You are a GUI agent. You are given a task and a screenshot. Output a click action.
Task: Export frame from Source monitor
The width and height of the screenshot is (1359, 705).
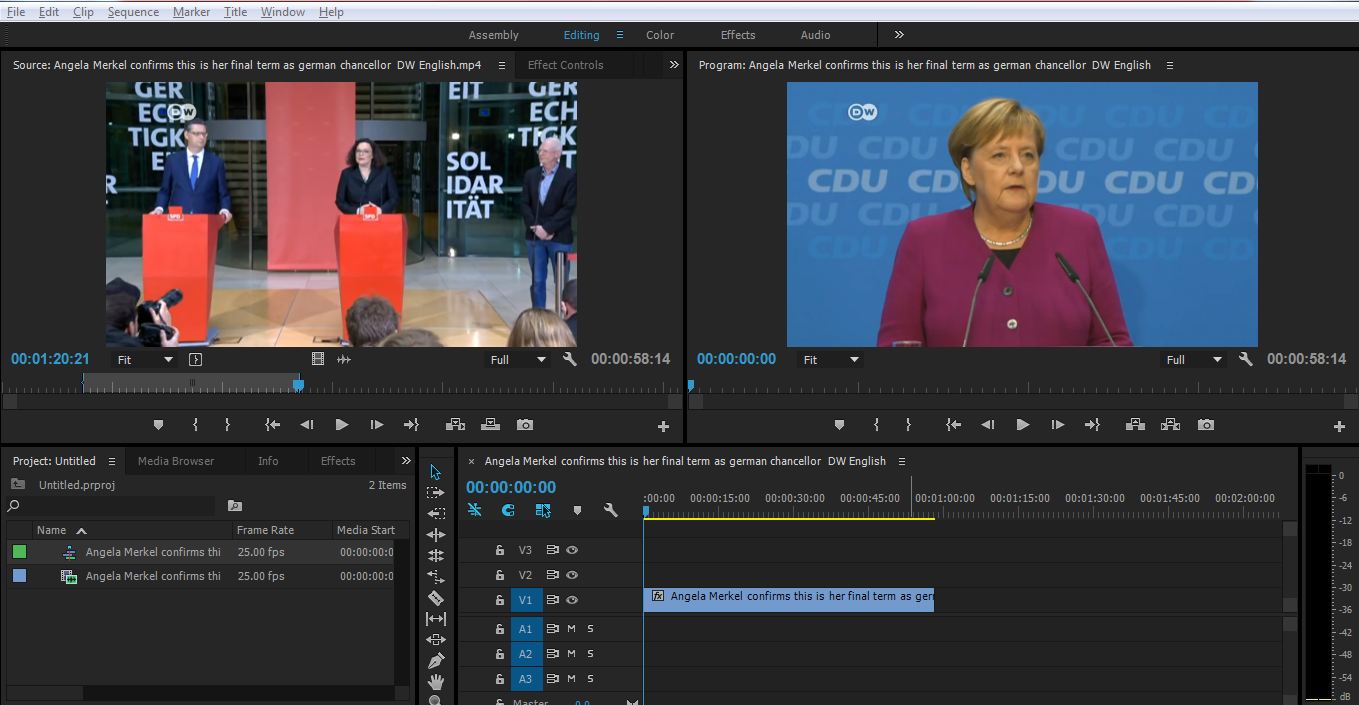tap(525, 424)
